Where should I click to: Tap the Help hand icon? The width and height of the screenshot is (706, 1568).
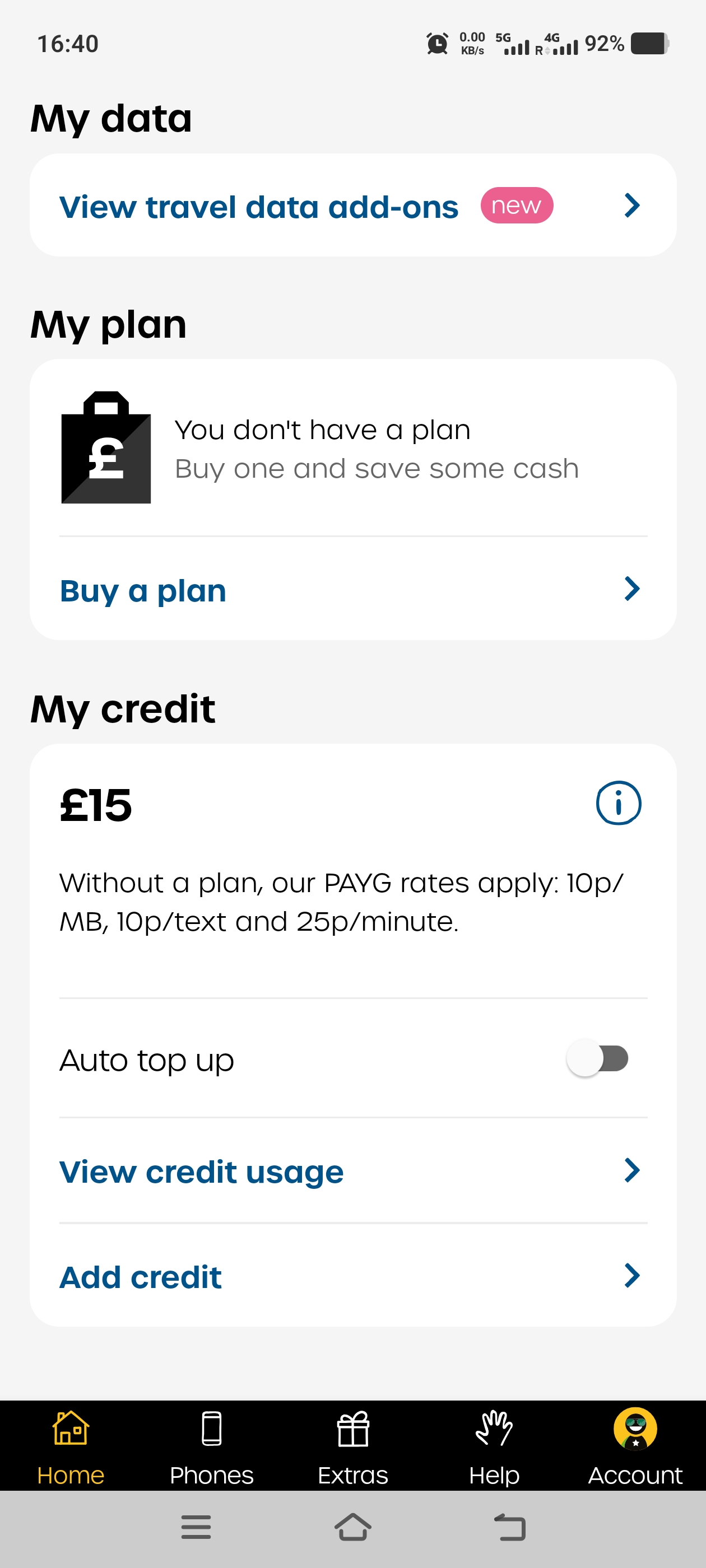click(x=494, y=1429)
